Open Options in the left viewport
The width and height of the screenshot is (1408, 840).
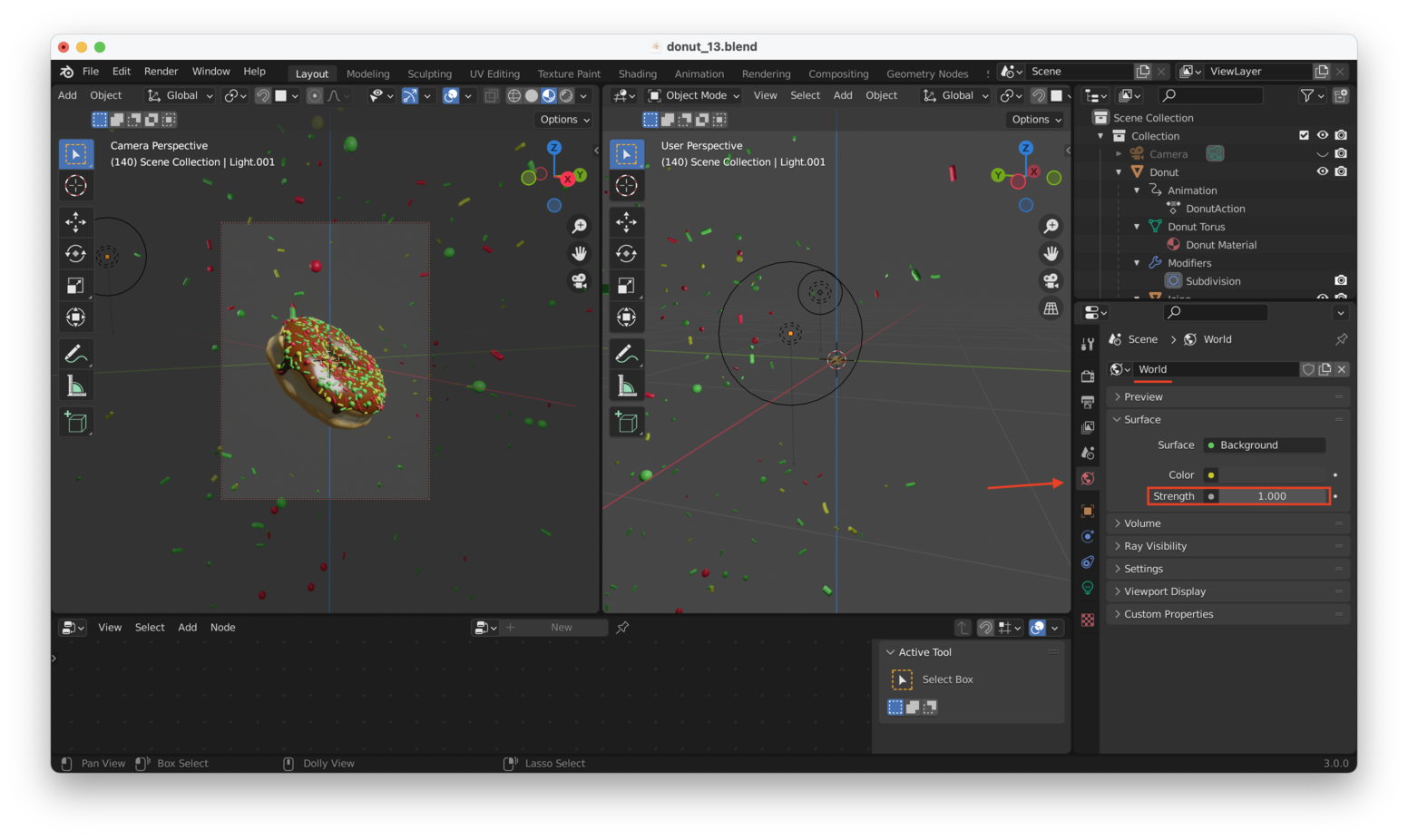pos(564,120)
